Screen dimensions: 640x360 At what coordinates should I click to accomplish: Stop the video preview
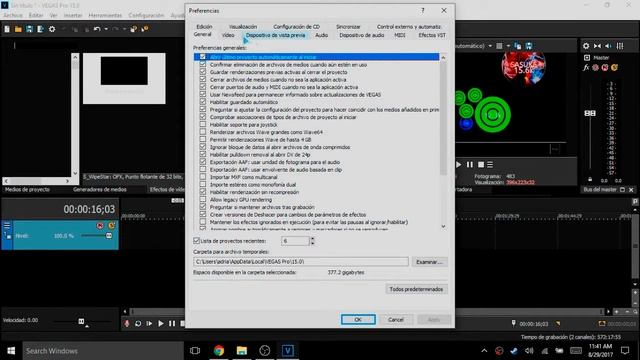(x=481, y=164)
